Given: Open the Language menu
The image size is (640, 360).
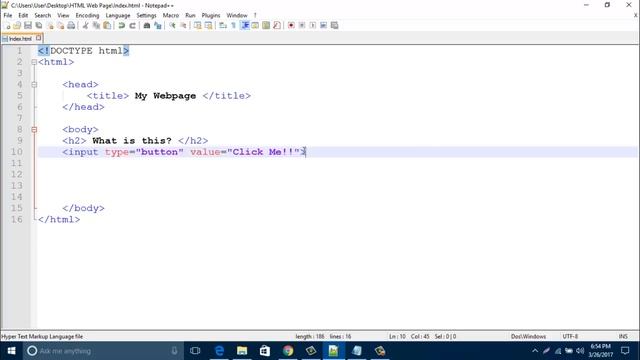Looking at the screenshot, I should [x=118, y=15].
